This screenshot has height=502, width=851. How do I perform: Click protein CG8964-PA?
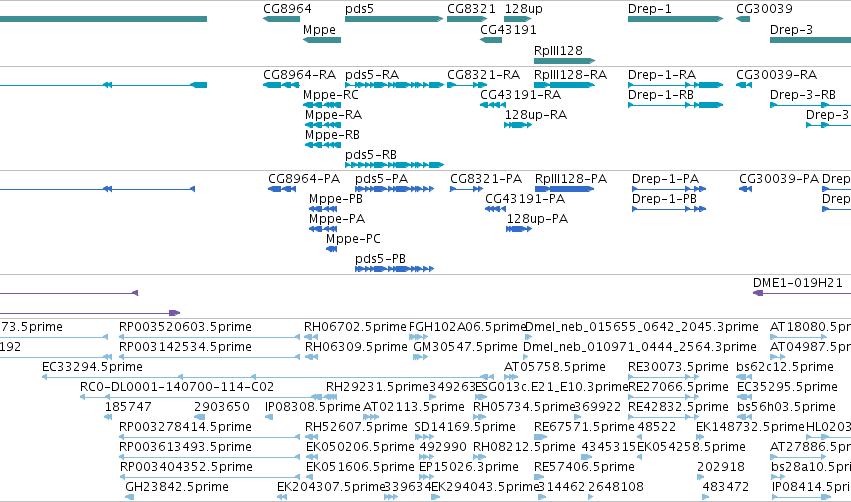282,189
